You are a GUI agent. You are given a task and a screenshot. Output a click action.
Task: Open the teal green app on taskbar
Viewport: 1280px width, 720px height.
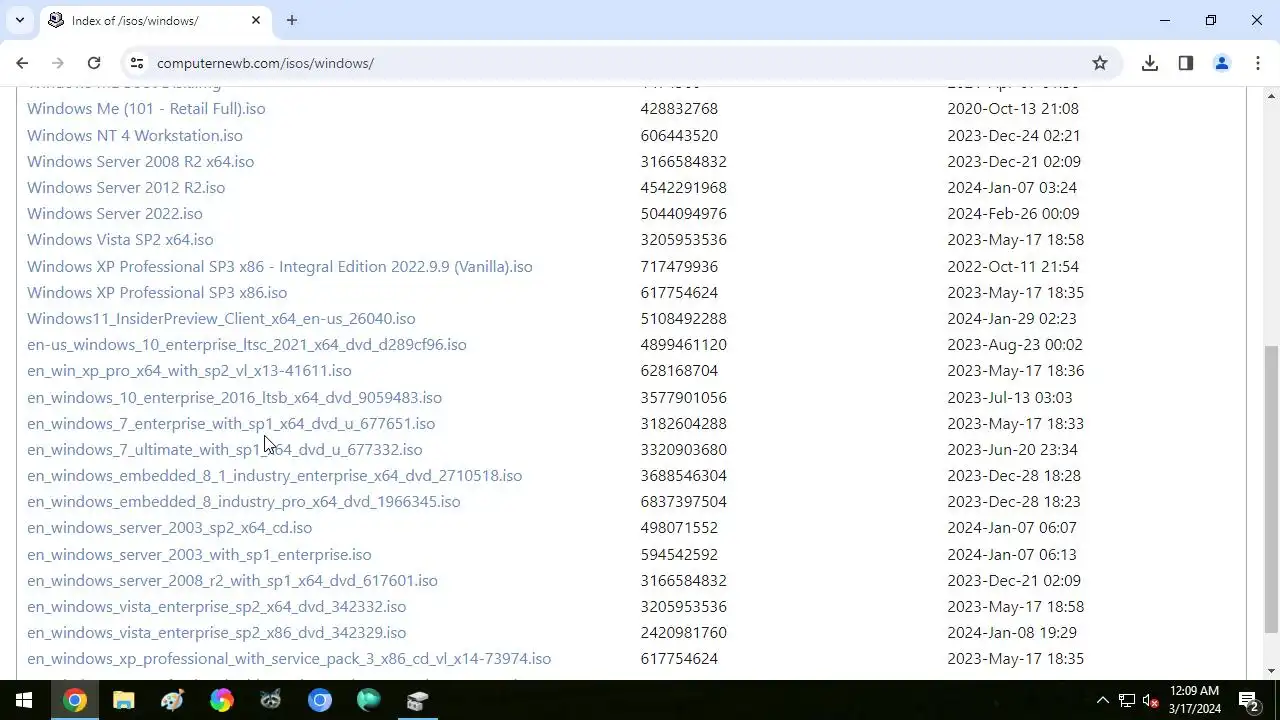coord(369,700)
